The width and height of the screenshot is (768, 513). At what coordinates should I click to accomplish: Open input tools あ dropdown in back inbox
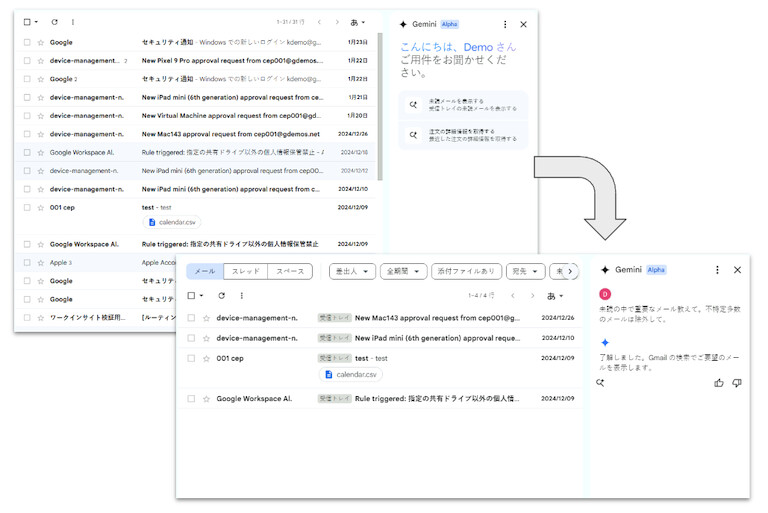pos(358,22)
